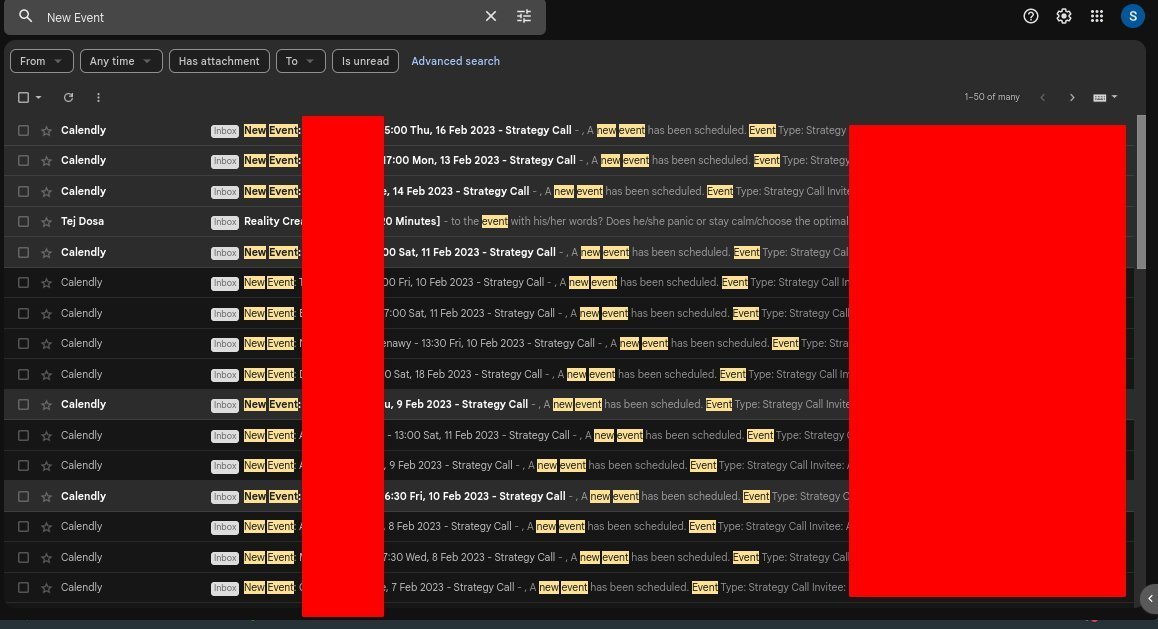Screen dimensions: 1158x629
Task: Star the Tej Dosa email
Action: 46,221
